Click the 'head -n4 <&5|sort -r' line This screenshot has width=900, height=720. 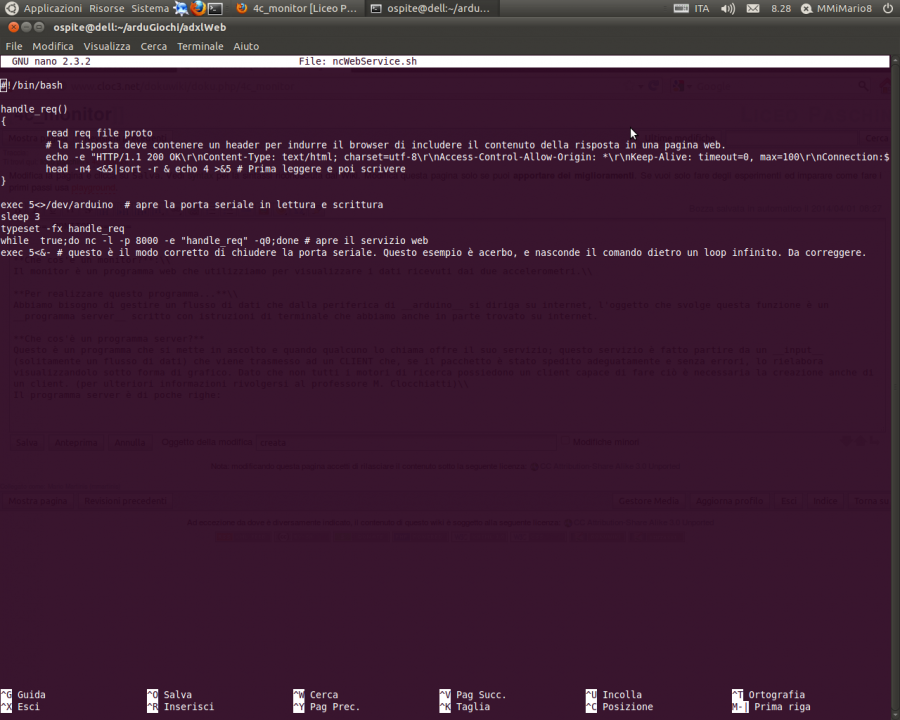(226, 169)
